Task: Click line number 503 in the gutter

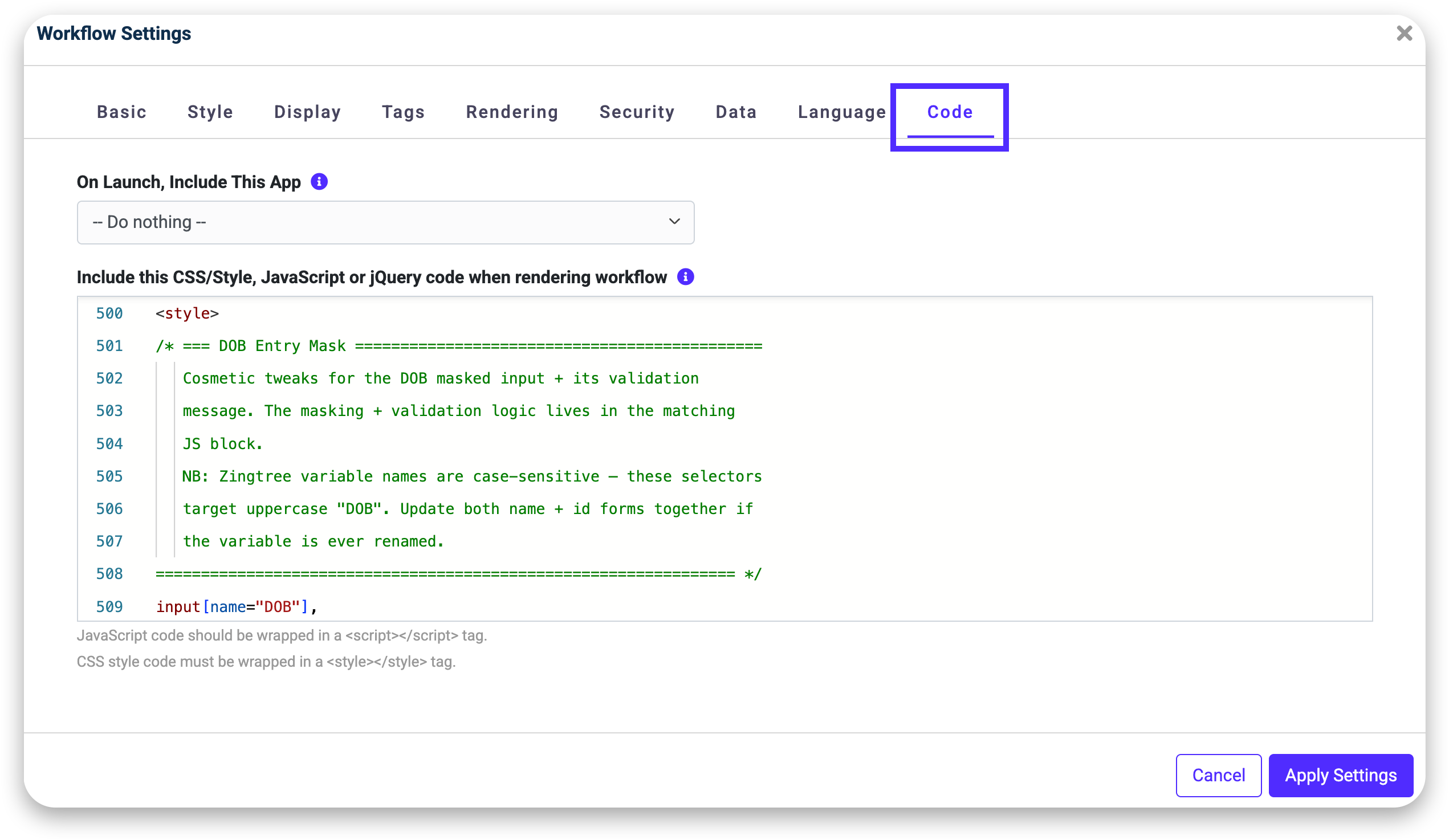Action: [109, 411]
